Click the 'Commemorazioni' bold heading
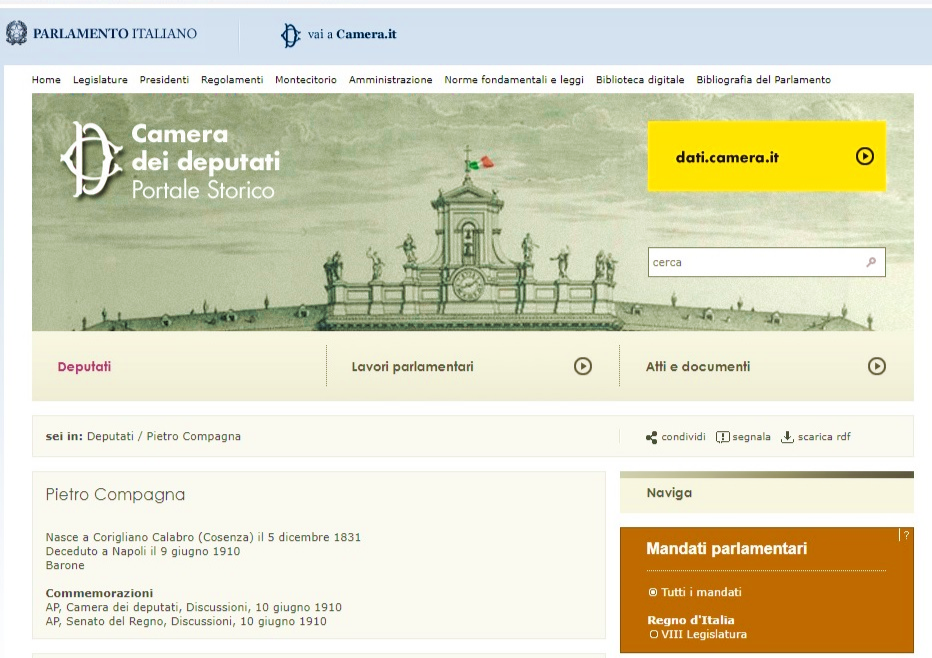Screen dimensions: 932x658 pos(99,593)
